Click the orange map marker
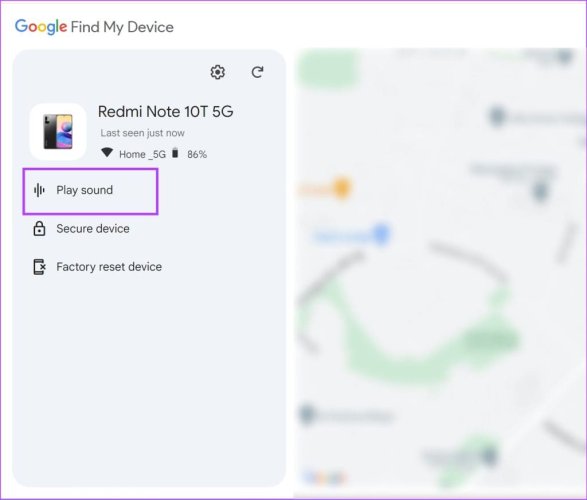Viewport: 587px width, 500px height. pyautogui.click(x=341, y=188)
